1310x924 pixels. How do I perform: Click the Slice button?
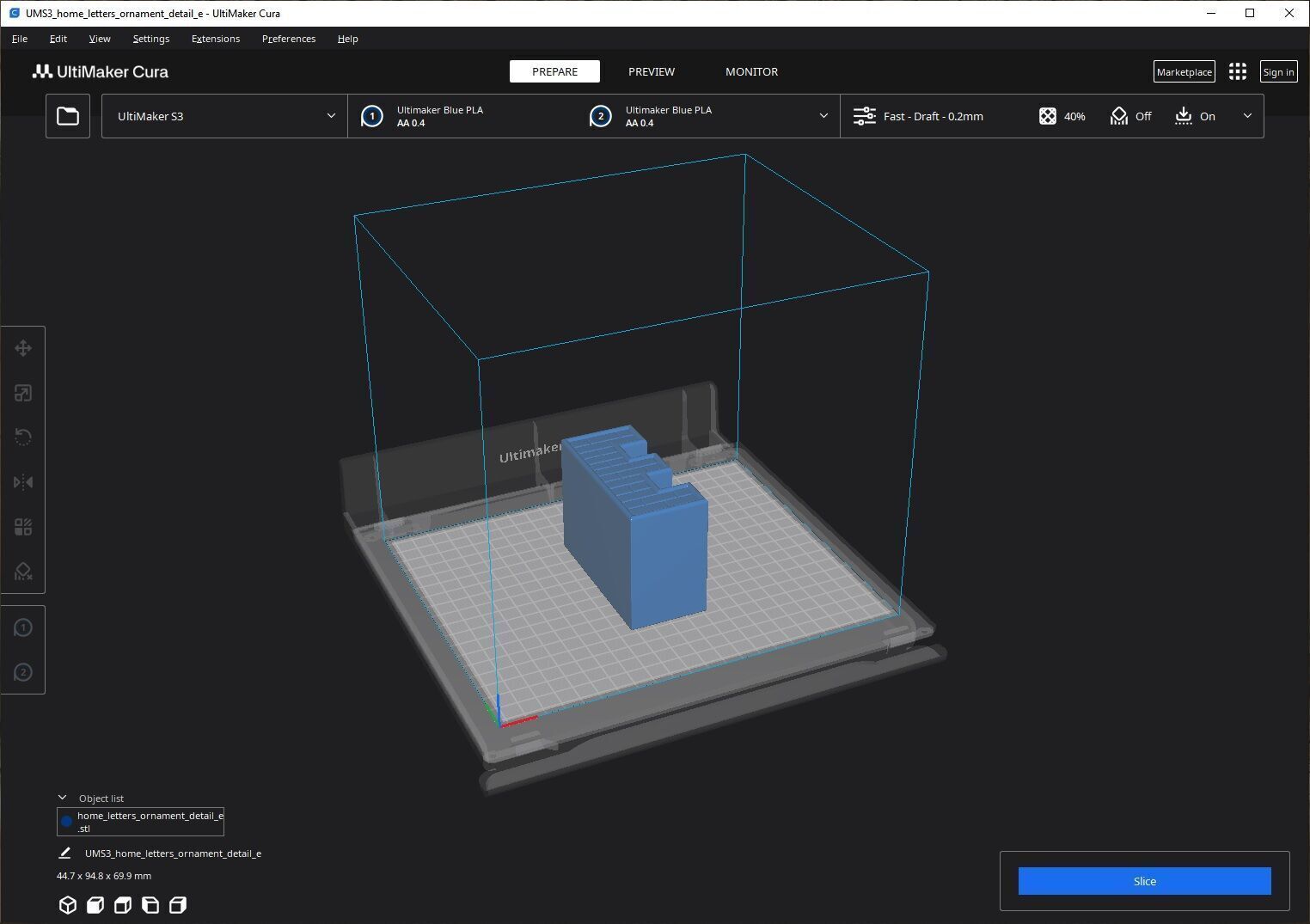(x=1145, y=881)
